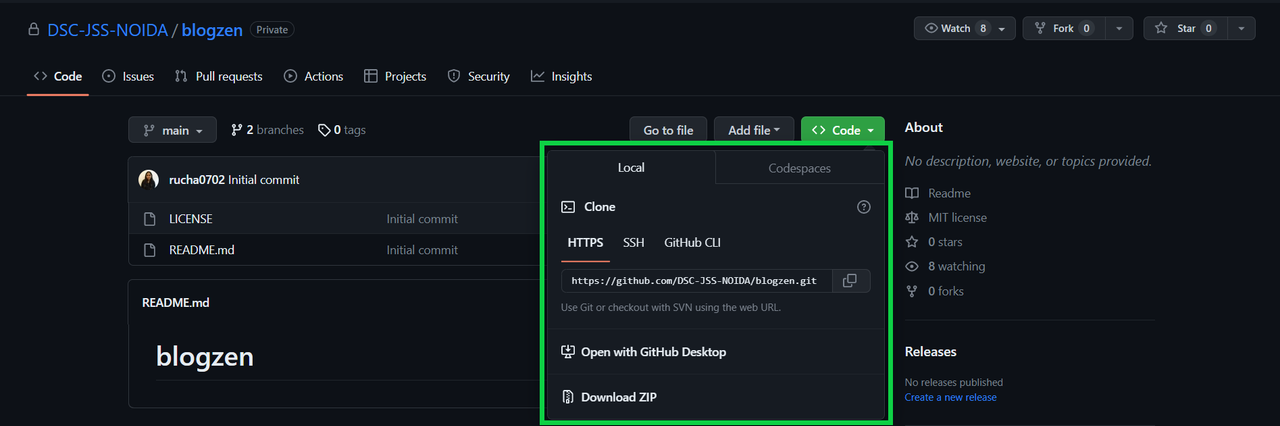Click the Go to file button
This screenshot has width=1280, height=426.
668,130
